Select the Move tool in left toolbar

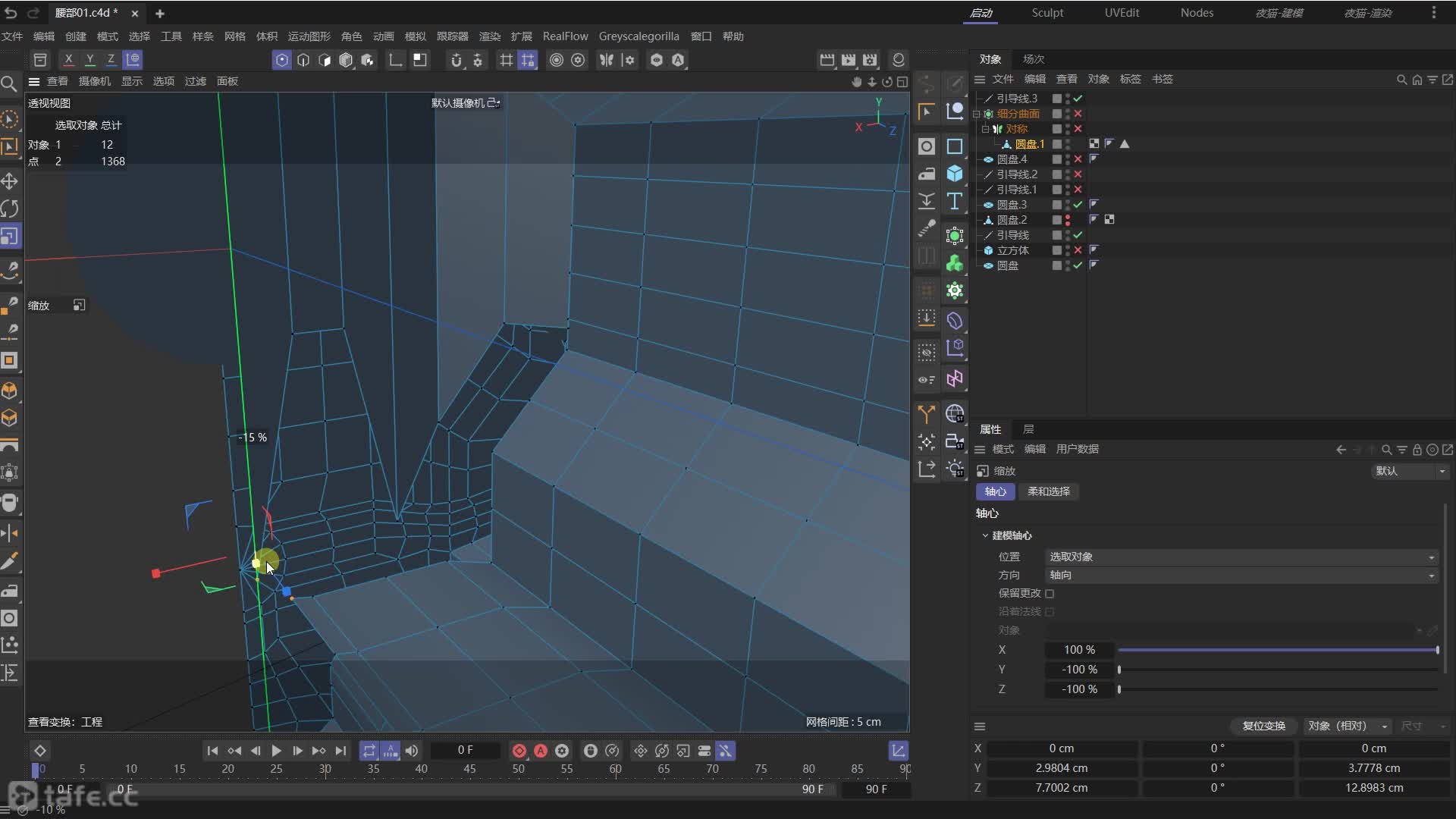[10, 181]
